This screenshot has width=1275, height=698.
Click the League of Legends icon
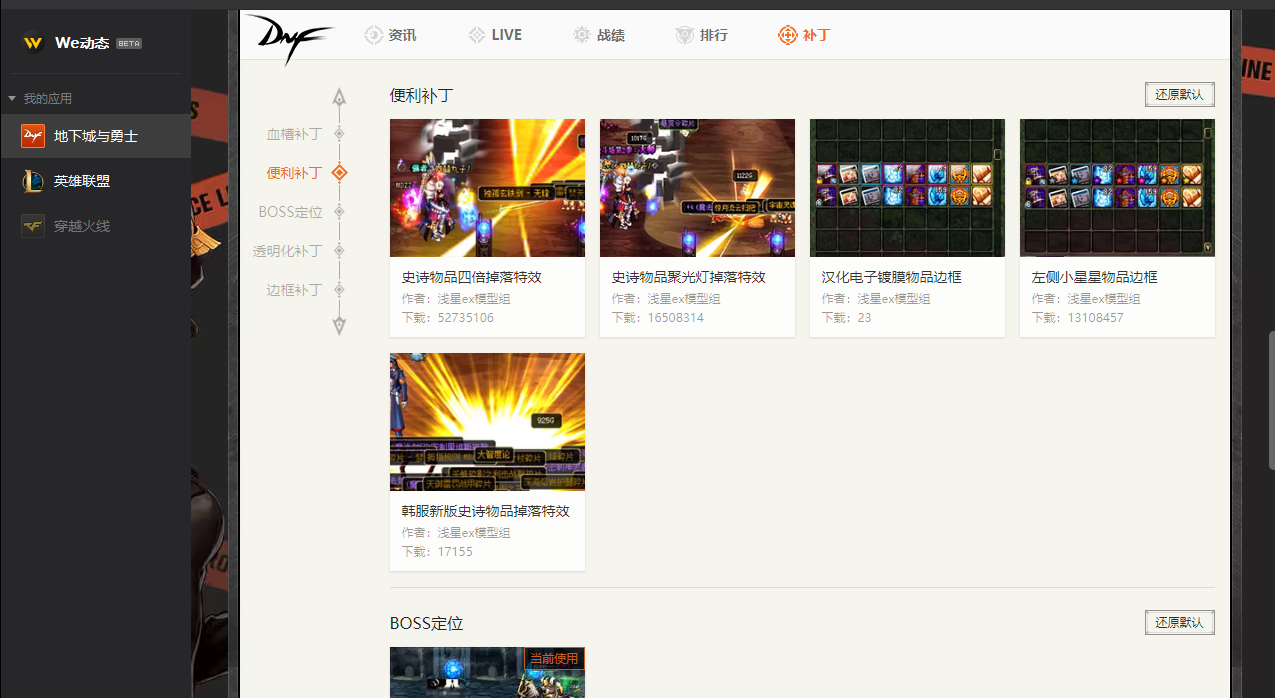(x=33, y=181)
